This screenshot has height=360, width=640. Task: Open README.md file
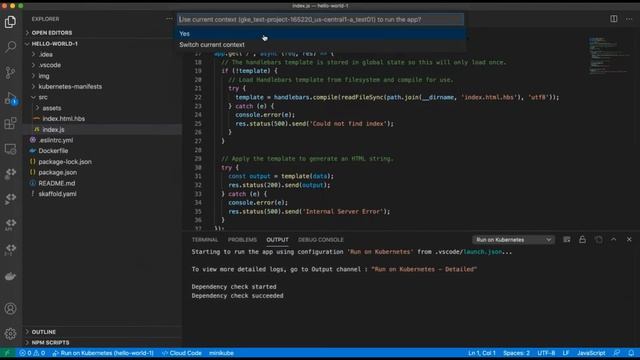point(102,183)
